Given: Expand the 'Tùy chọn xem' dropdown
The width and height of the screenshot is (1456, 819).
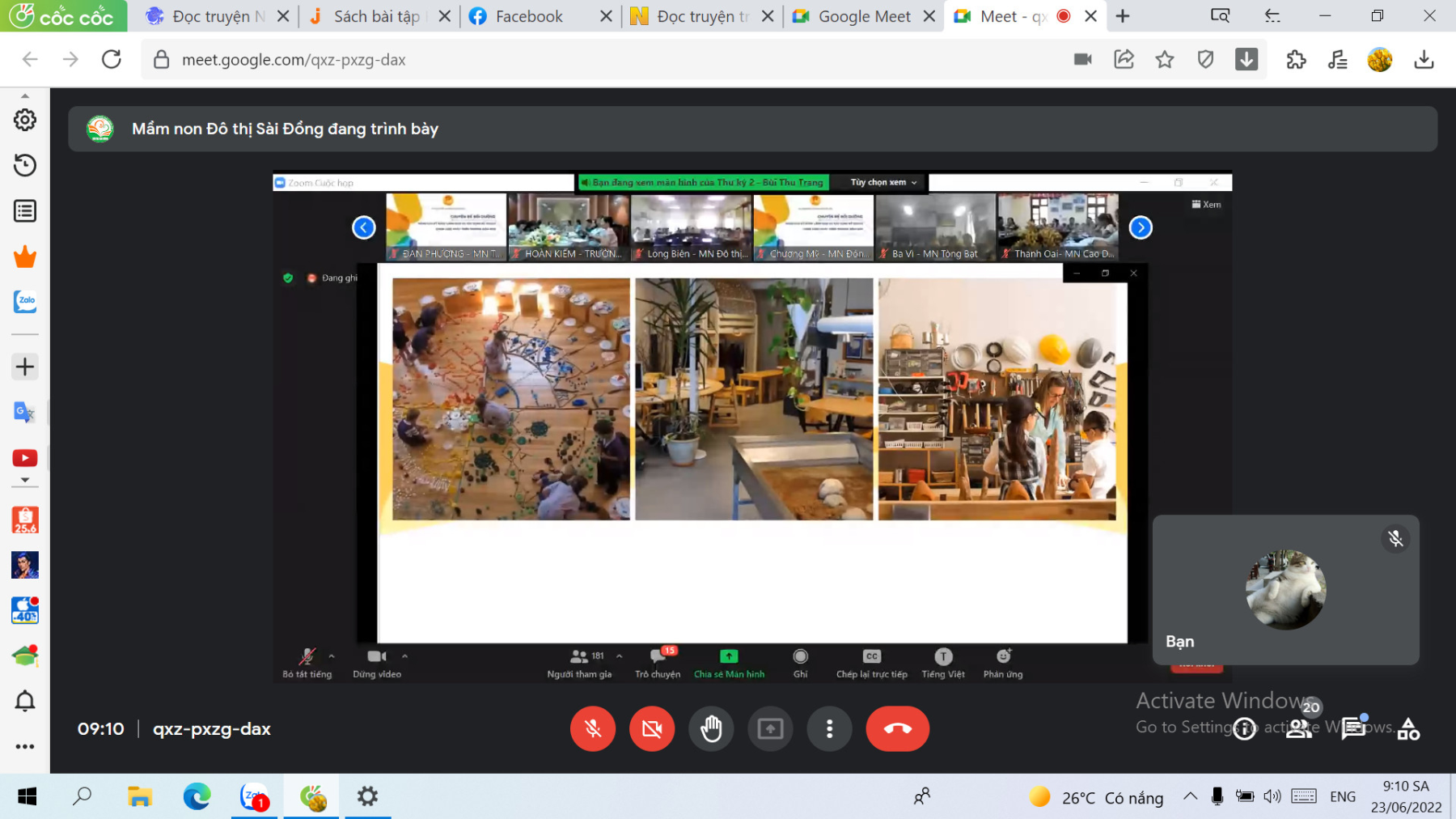Looking at the screenshot, I should tap(882, 183).
